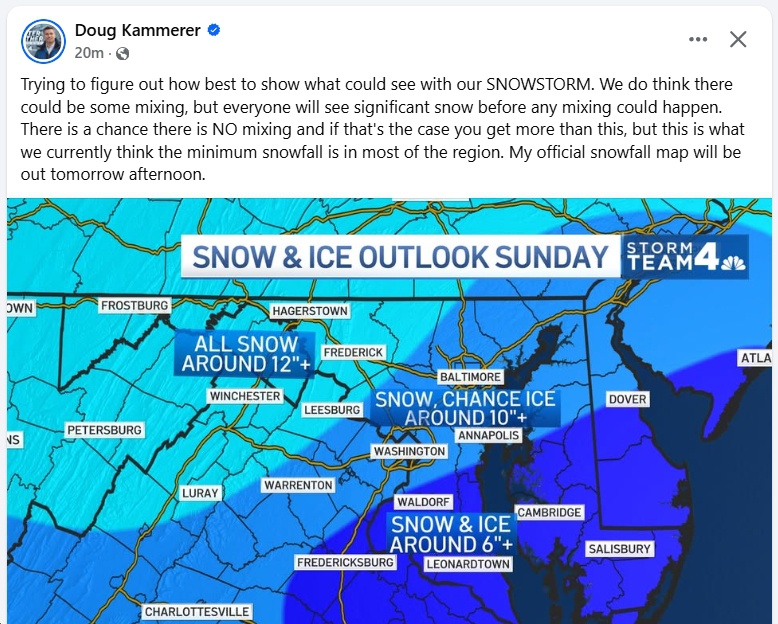
Task: Click the Snow, Chance Ice Around 10"+ label
Action: pos(465,408)
